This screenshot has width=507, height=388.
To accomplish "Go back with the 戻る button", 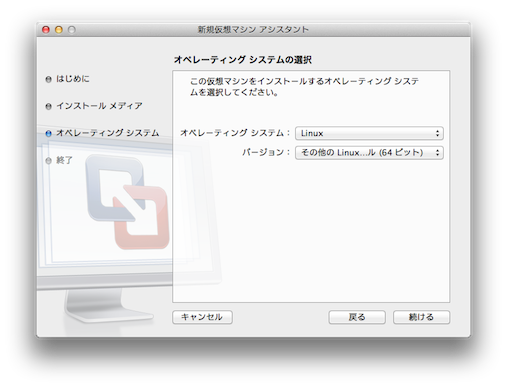I will click(357, 317).
